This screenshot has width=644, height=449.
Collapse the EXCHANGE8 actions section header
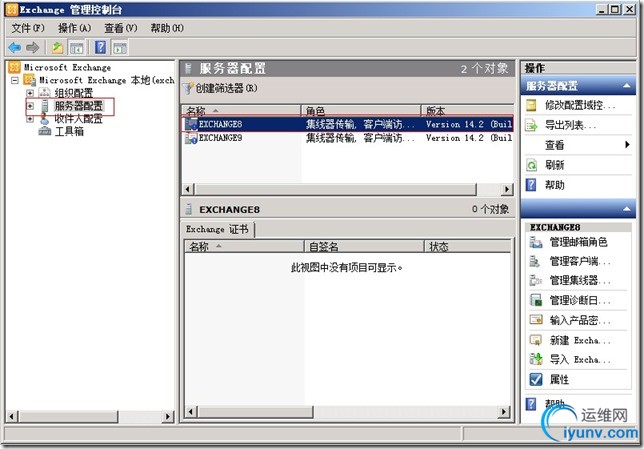(626, 209)
